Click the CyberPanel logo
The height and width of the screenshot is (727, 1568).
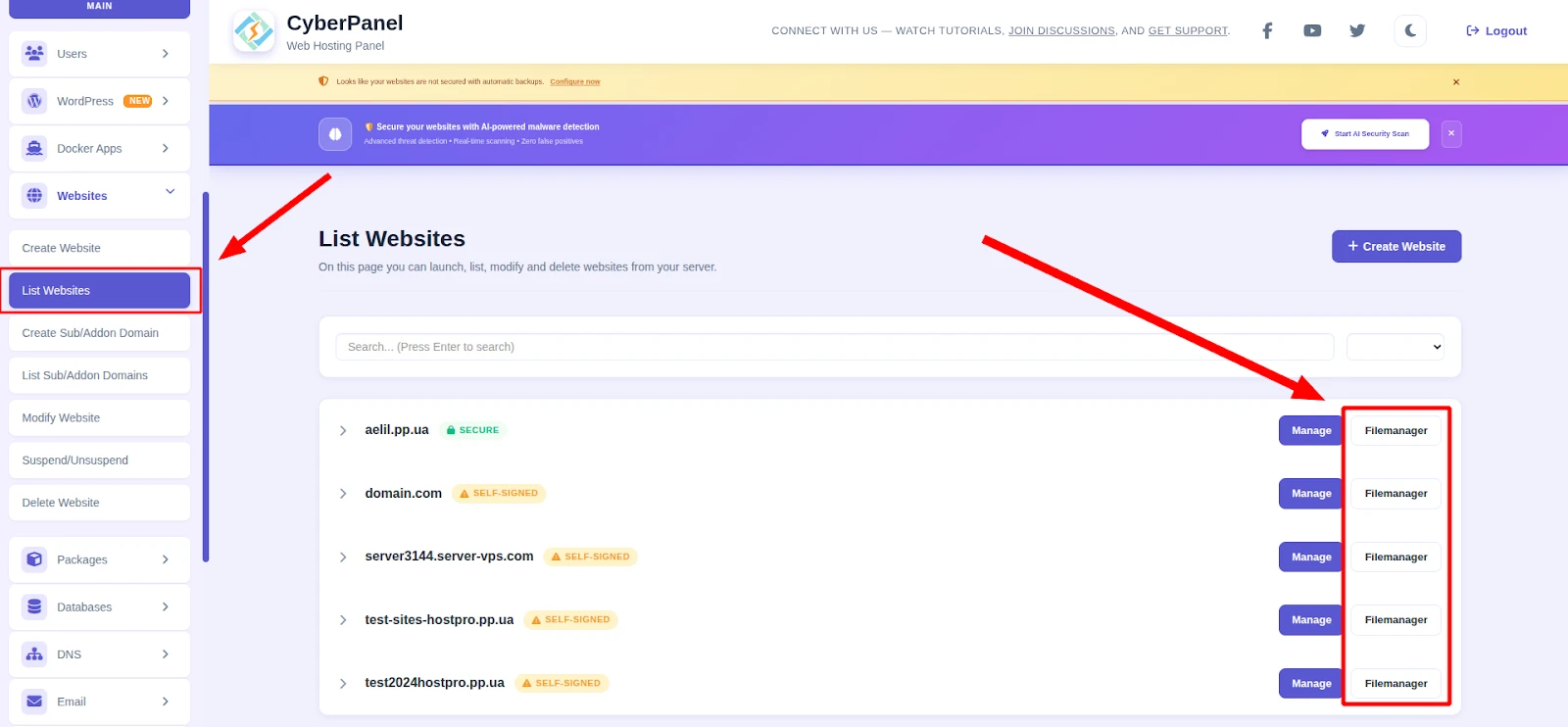click(x=254, y=31)
